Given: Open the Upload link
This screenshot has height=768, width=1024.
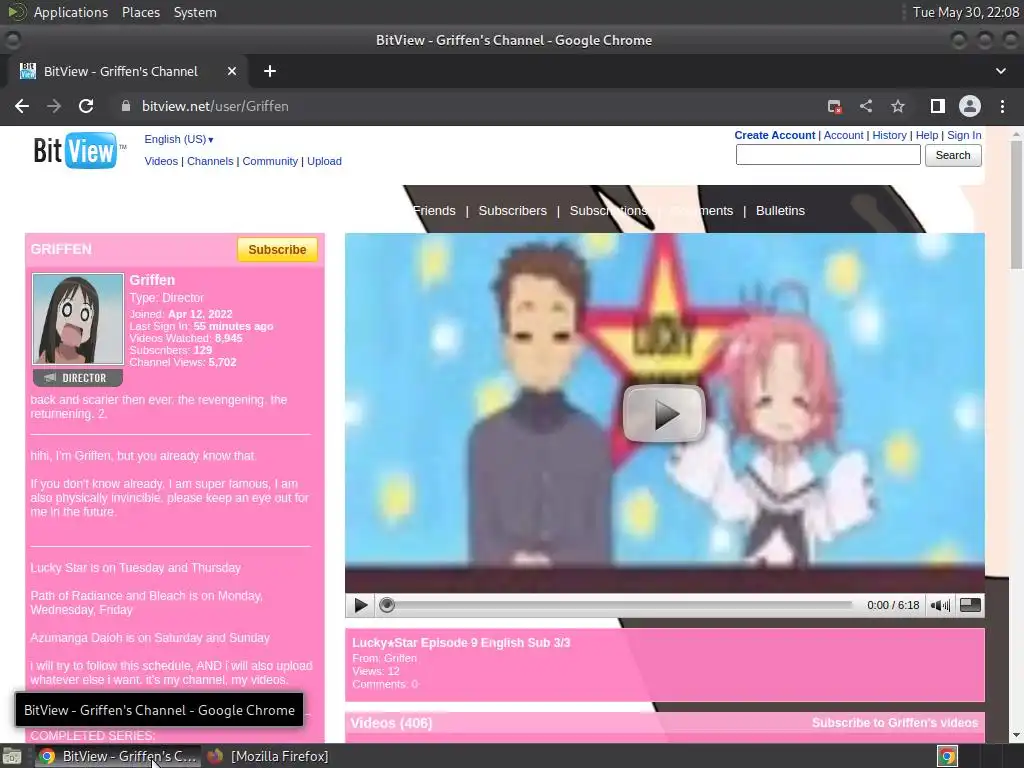Looking at the screenshot, I should coord(324,161).
